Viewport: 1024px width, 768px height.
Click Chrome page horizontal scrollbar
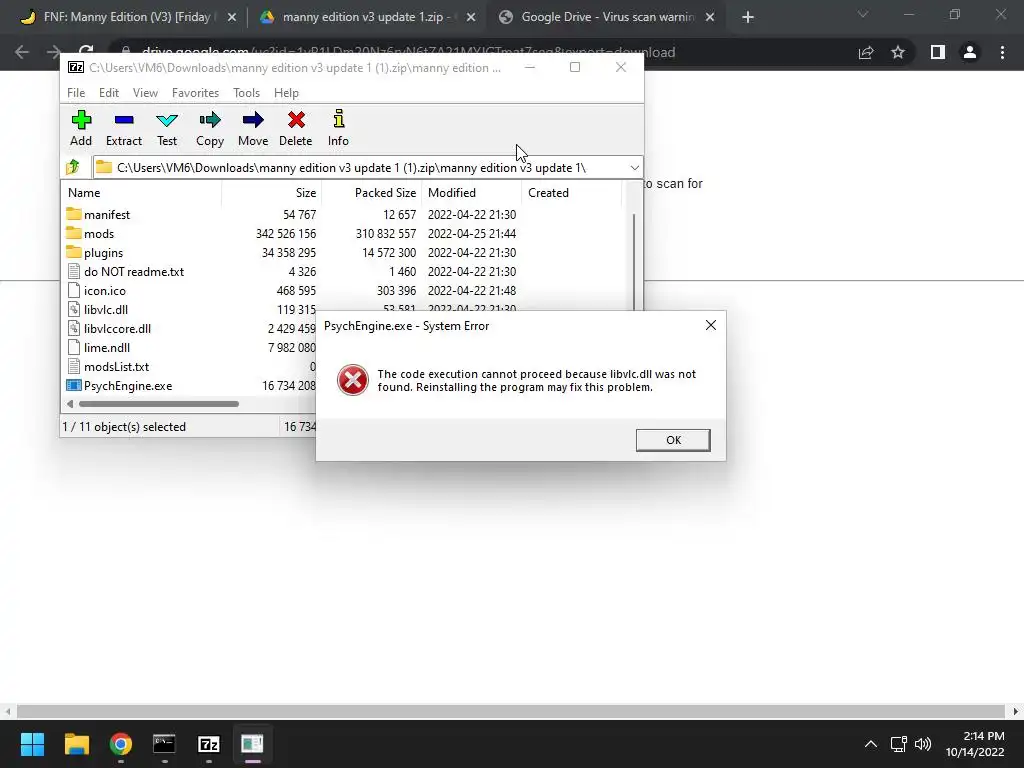coord(511,711)
